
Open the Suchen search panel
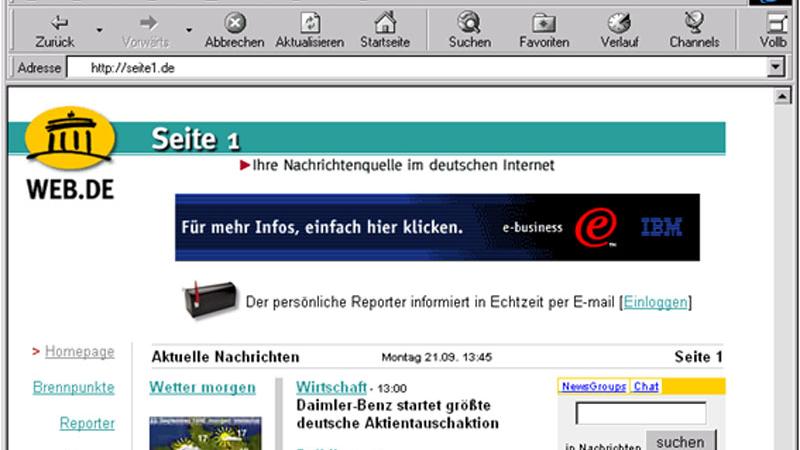point(469,31)
